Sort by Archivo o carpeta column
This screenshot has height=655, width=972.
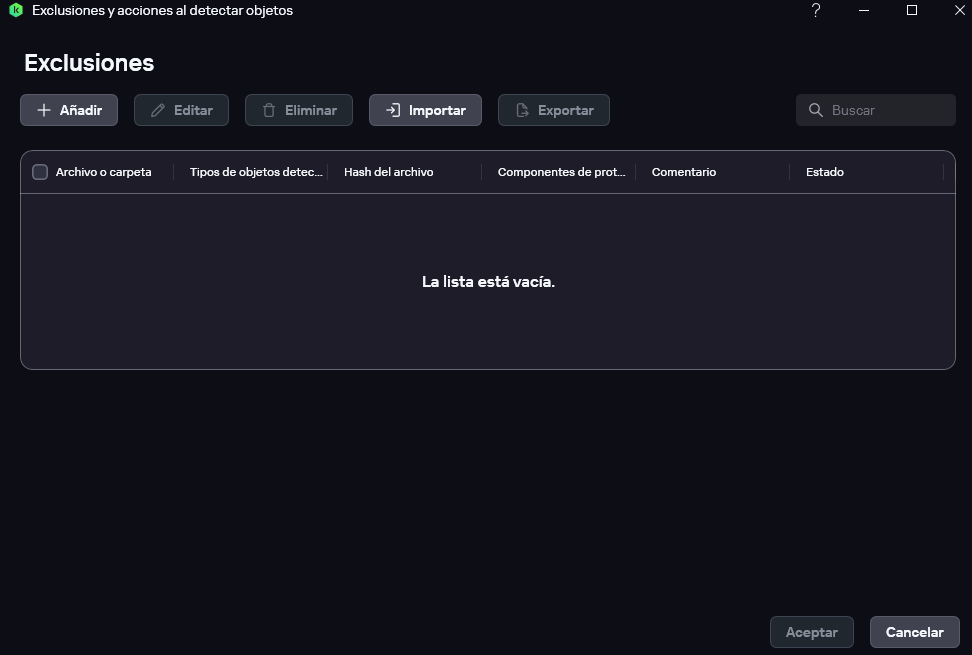point(104,172)
